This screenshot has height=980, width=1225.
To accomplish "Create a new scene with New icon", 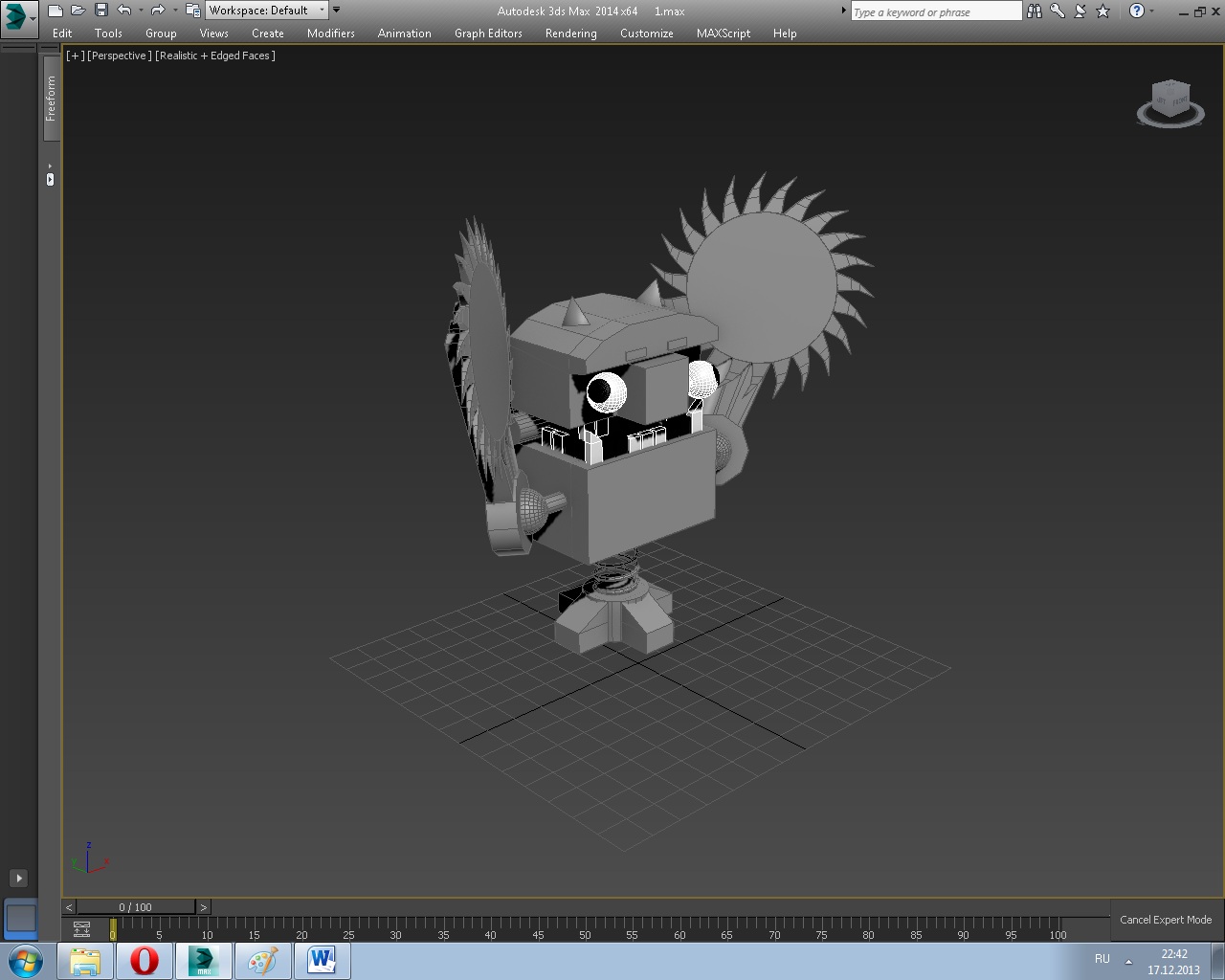I will (x=55, y=11).
